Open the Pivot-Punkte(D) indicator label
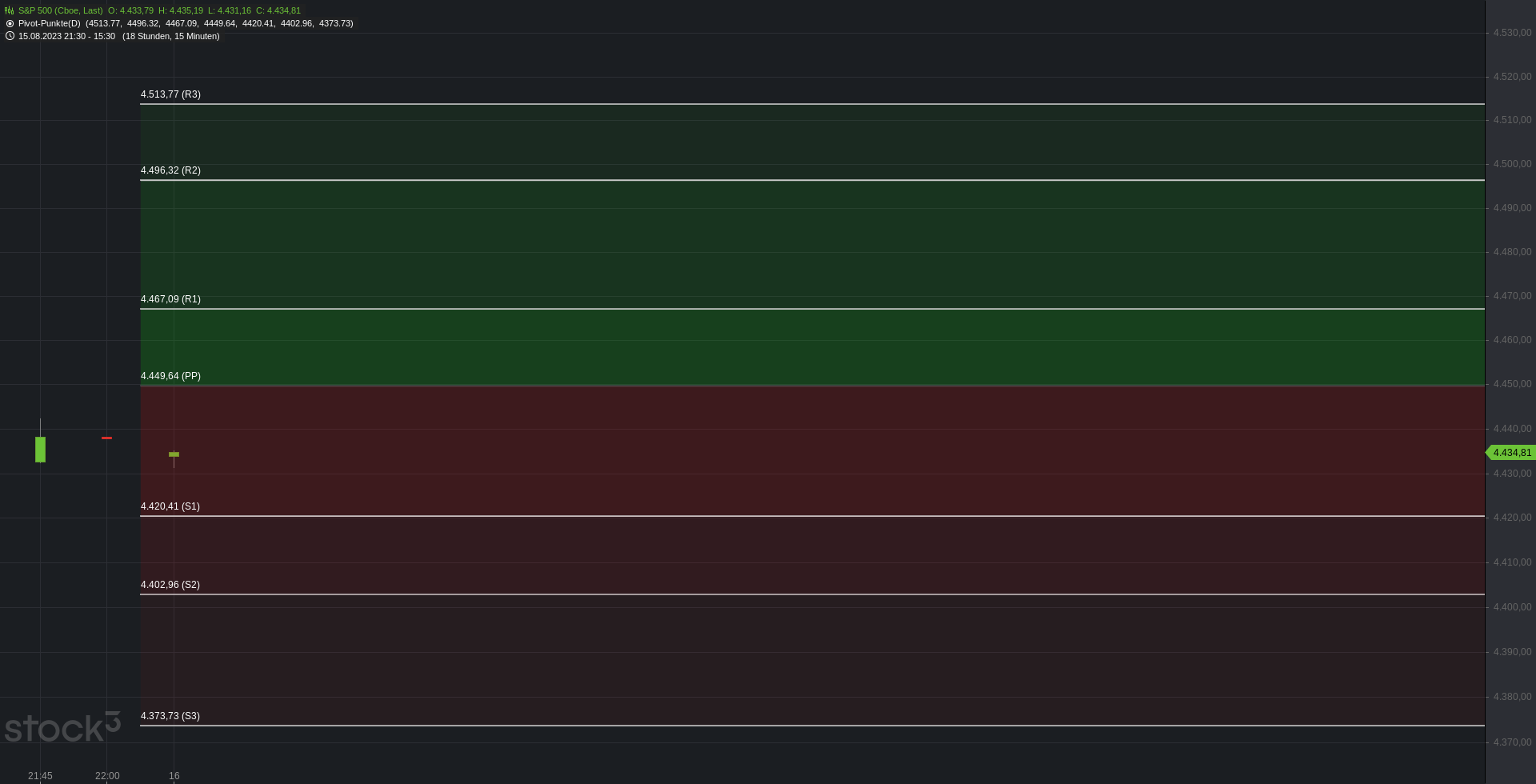The height and width of the screenshot is (784, 1536). [49, 23]
